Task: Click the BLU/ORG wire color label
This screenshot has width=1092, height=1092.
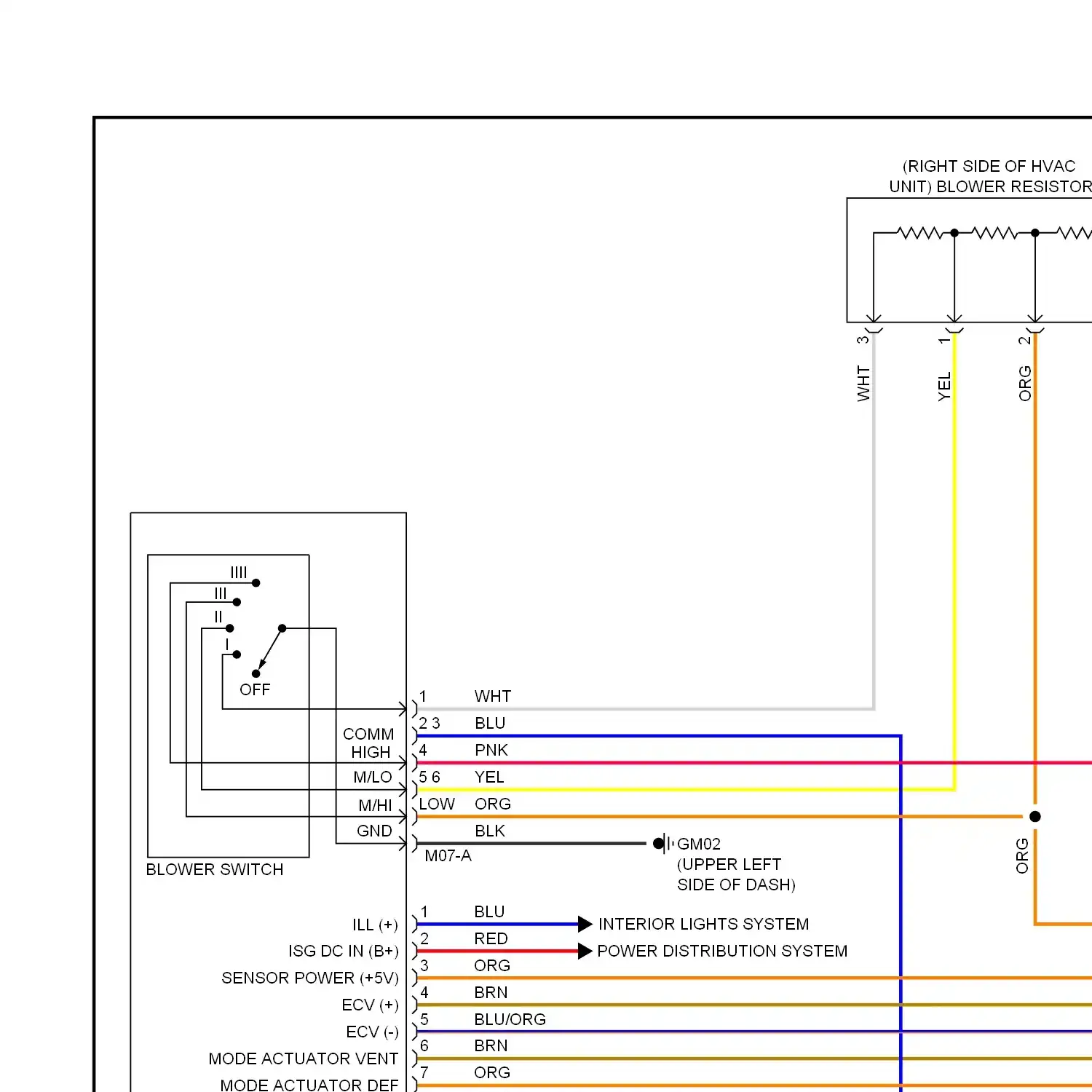Action: (510, 1019)
